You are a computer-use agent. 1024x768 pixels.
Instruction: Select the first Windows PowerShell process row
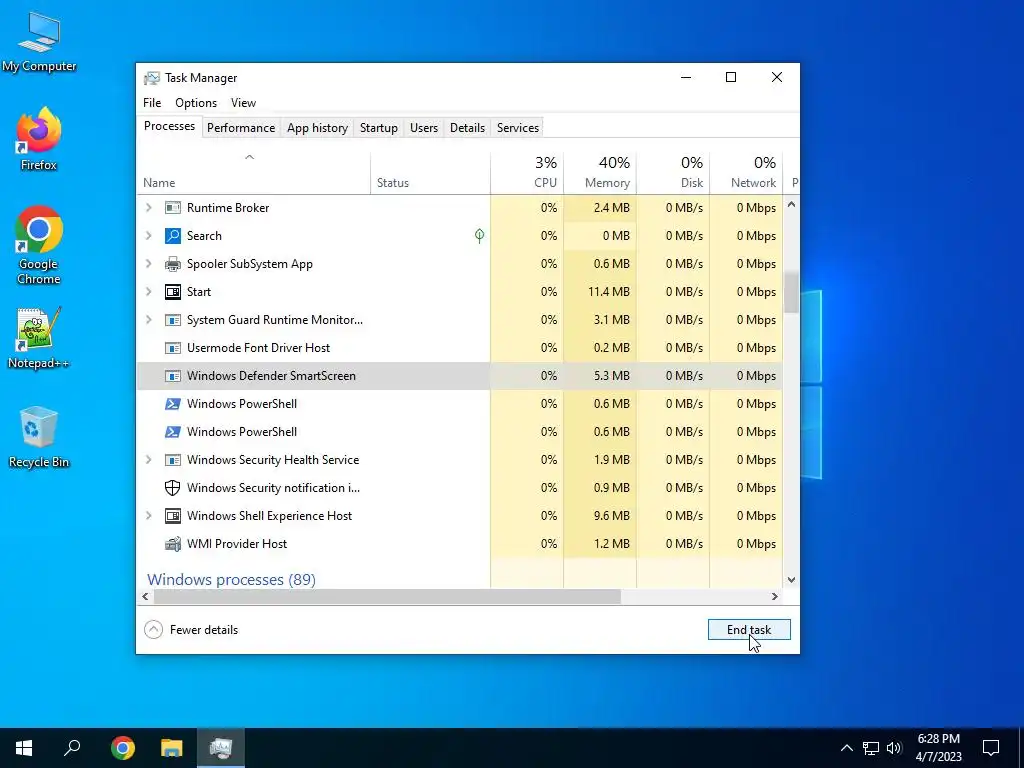pyautogui.click(x=460, y=404)
